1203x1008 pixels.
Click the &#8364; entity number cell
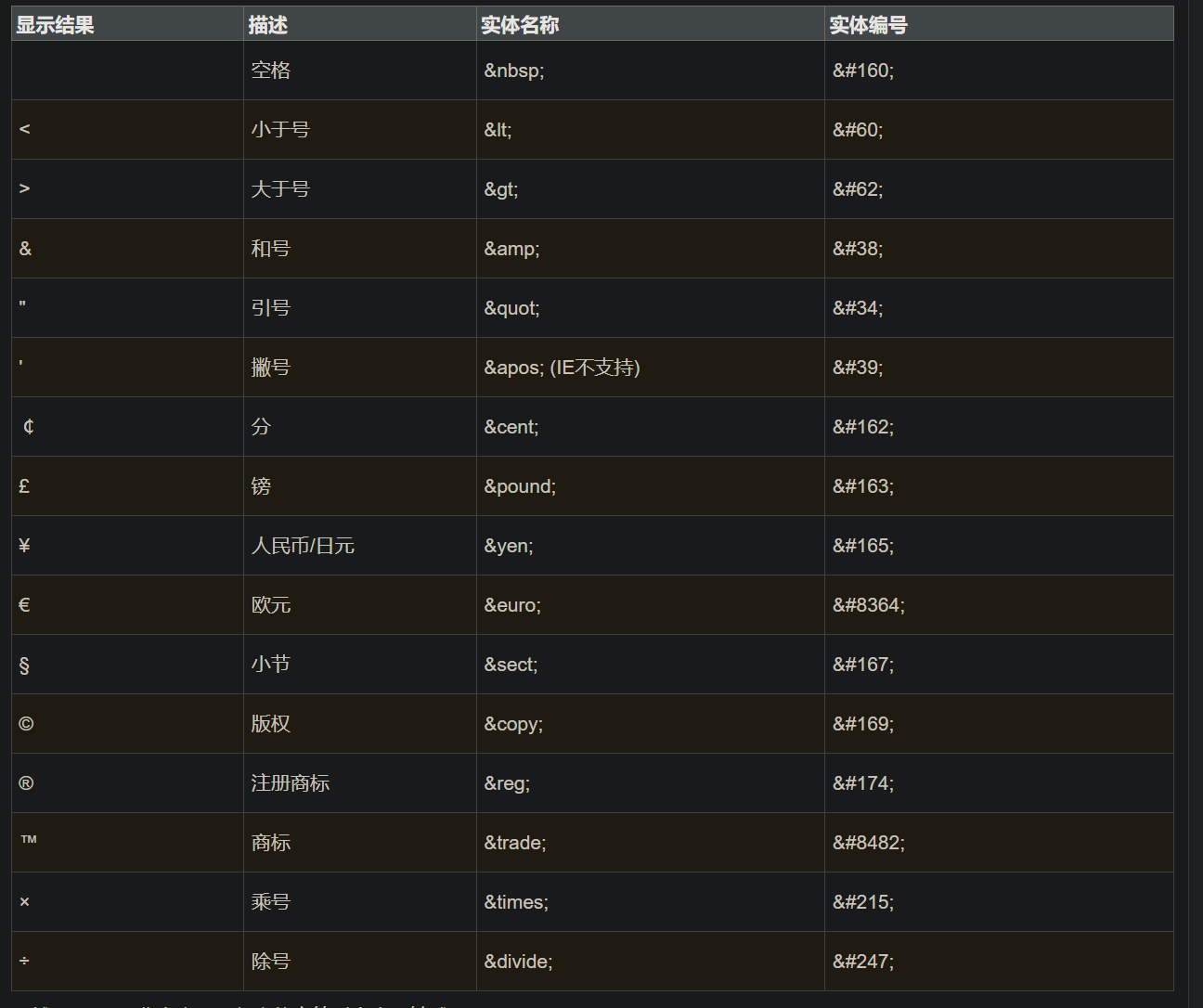868,605
